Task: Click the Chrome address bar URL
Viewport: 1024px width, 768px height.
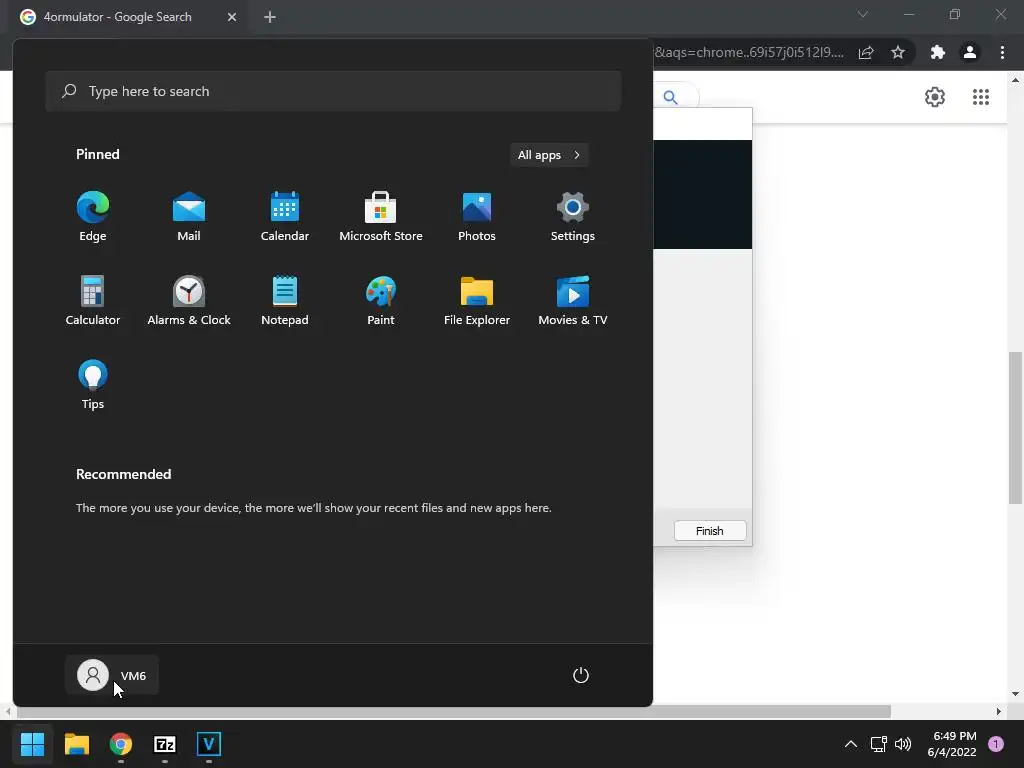Action: click(749, 52)
